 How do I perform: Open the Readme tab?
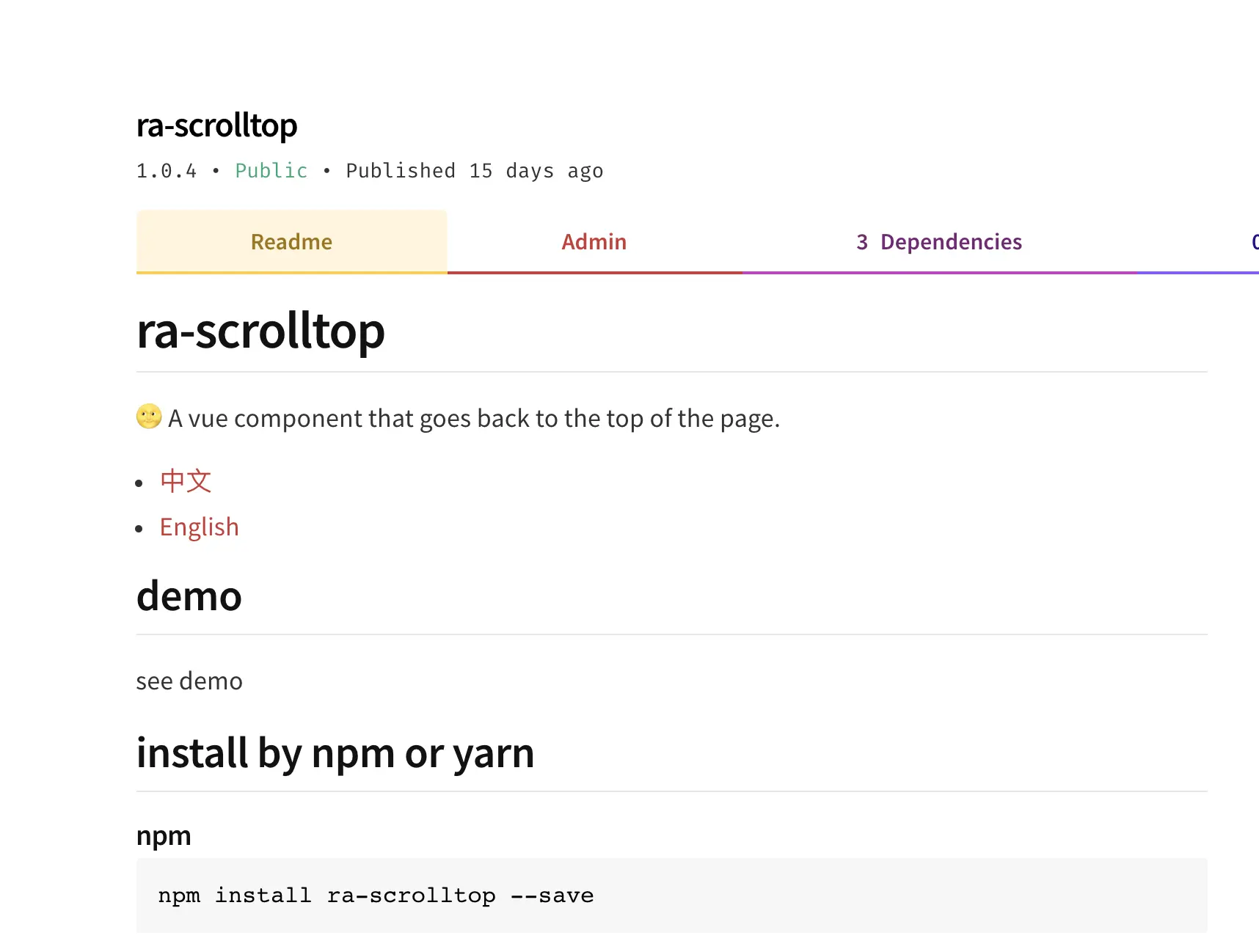click(x=291, y=242)
